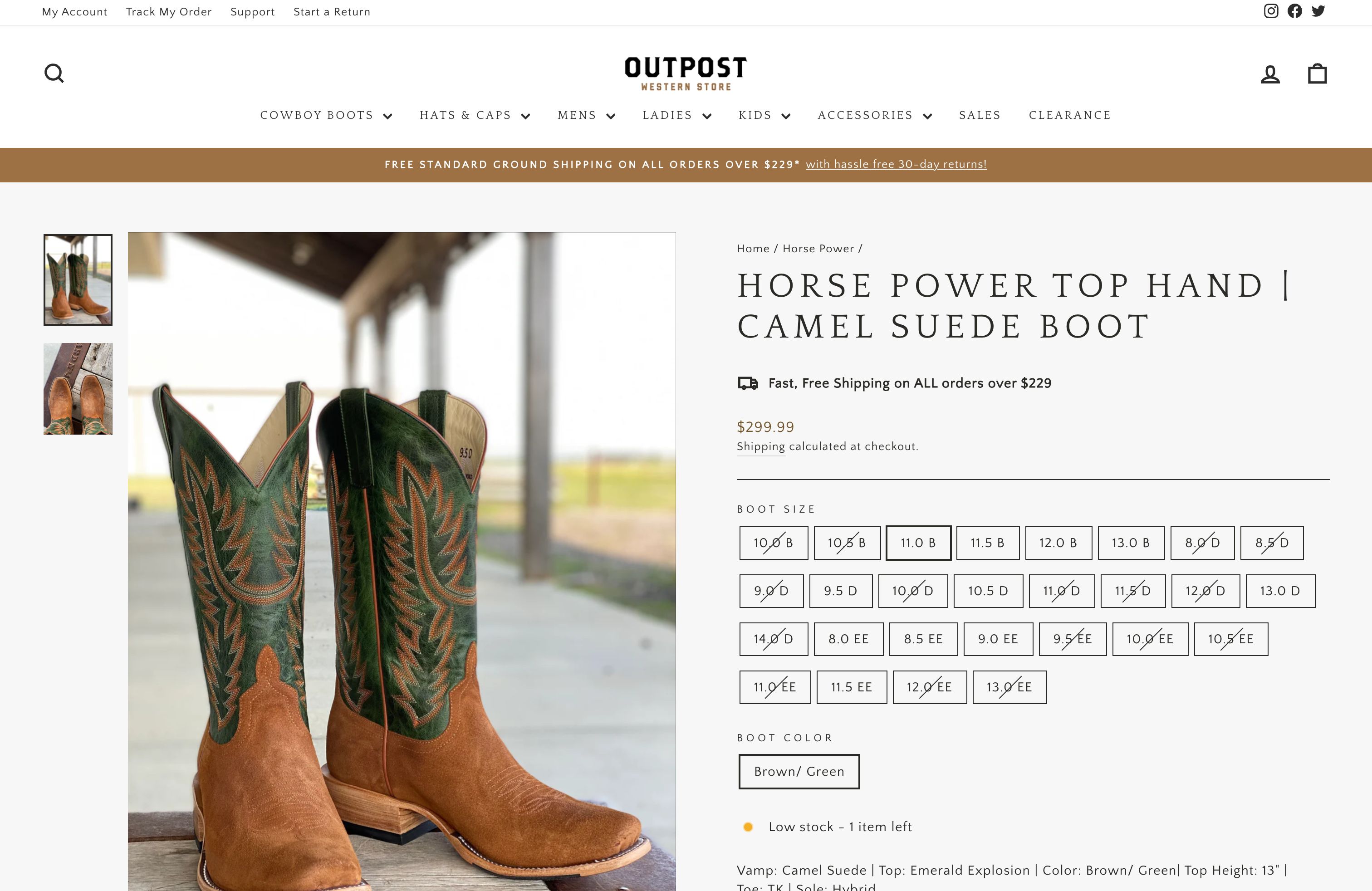
Task: View the second boot thumbnail image
Action: click(78, 388)
